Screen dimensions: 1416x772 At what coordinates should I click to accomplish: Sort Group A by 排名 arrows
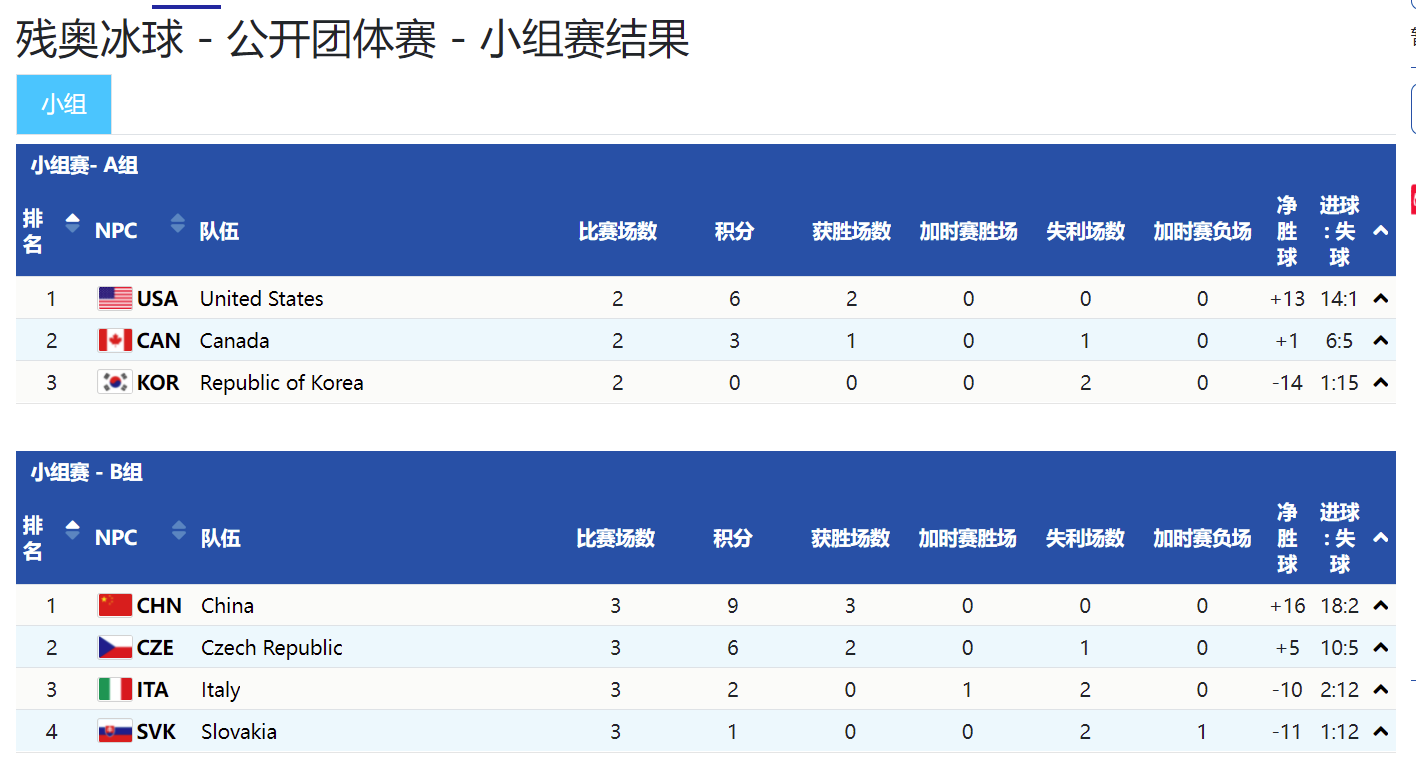(72, 223)
